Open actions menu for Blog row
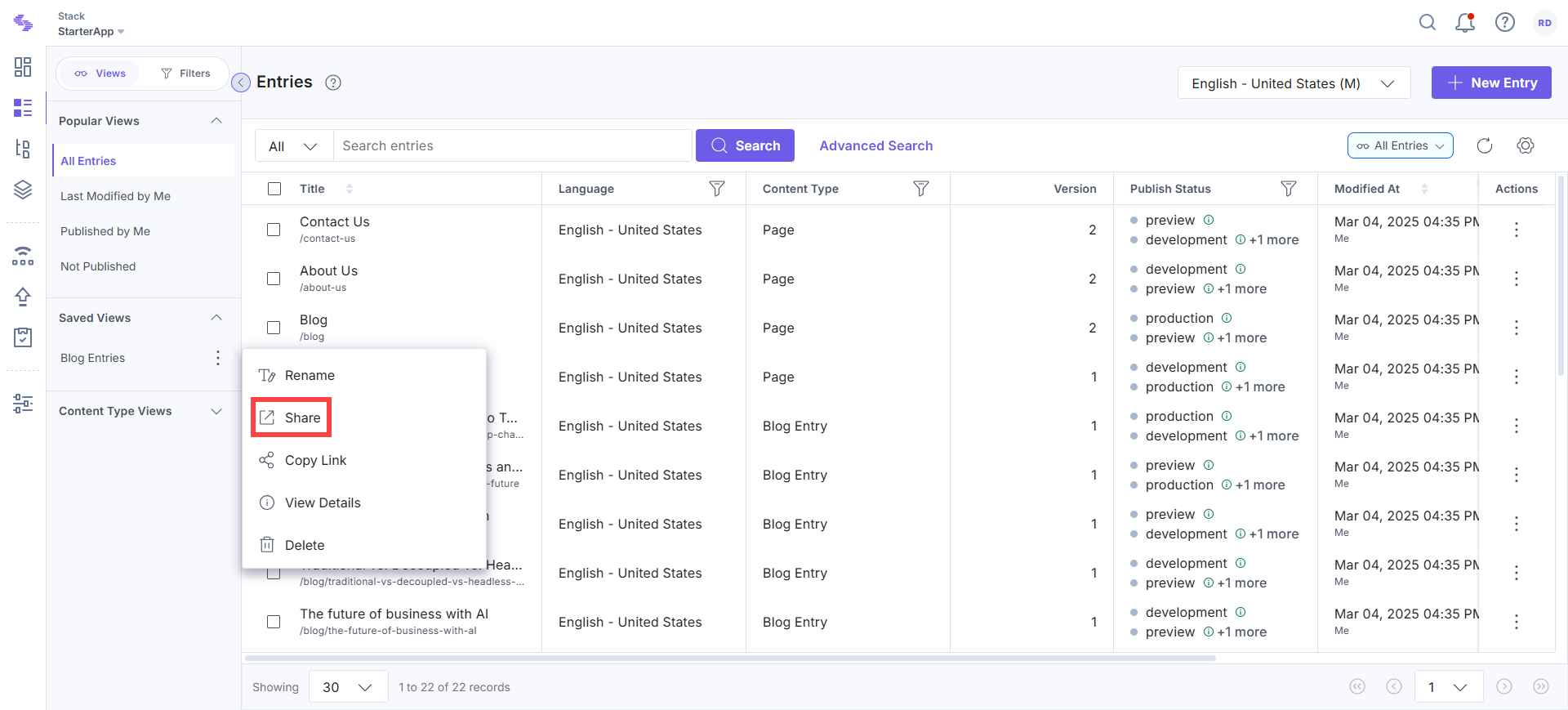Image resolution: width=1568 pixels, height=710 pixels. [x=1517, y=328]
